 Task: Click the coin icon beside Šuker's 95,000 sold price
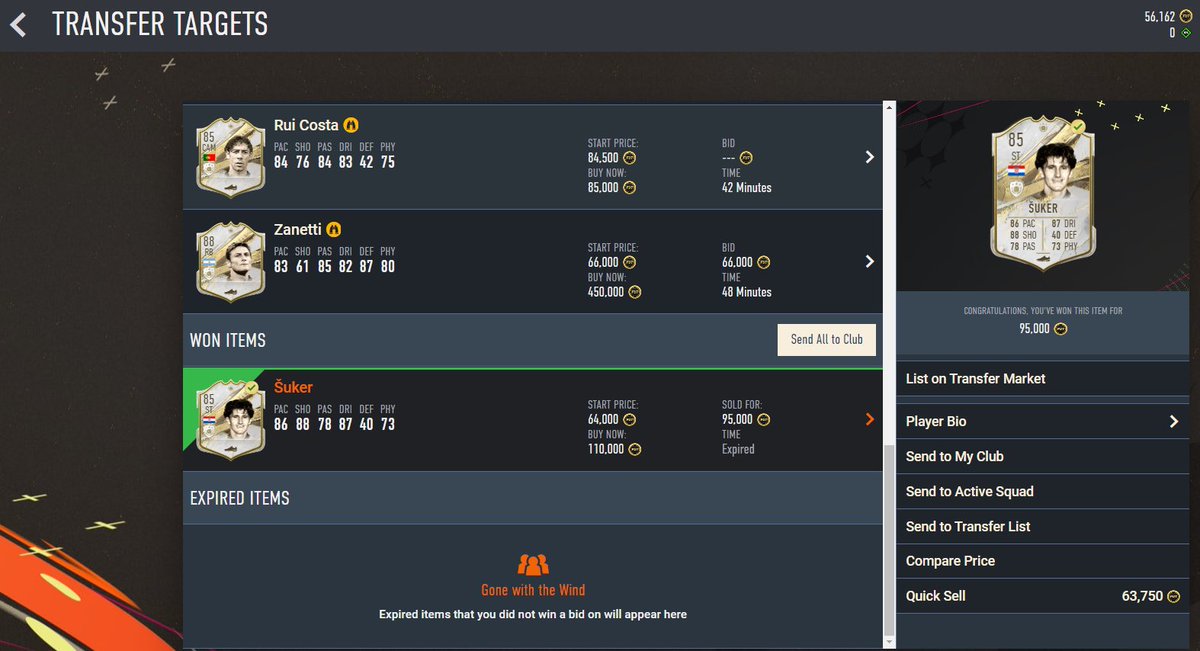[763, 420]
